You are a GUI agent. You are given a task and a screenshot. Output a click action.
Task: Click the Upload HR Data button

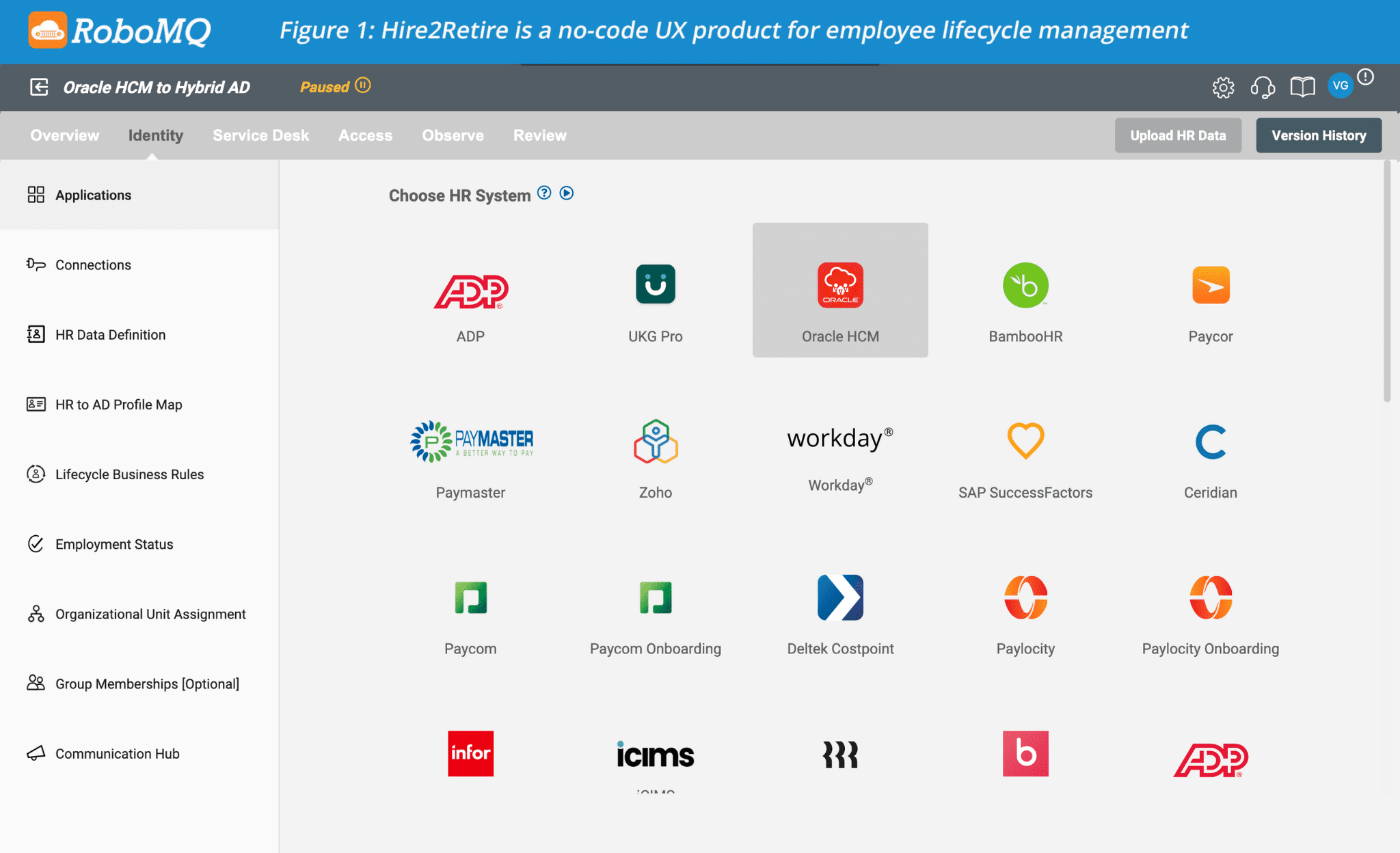pyautogui.click(x=1178, y=135)
